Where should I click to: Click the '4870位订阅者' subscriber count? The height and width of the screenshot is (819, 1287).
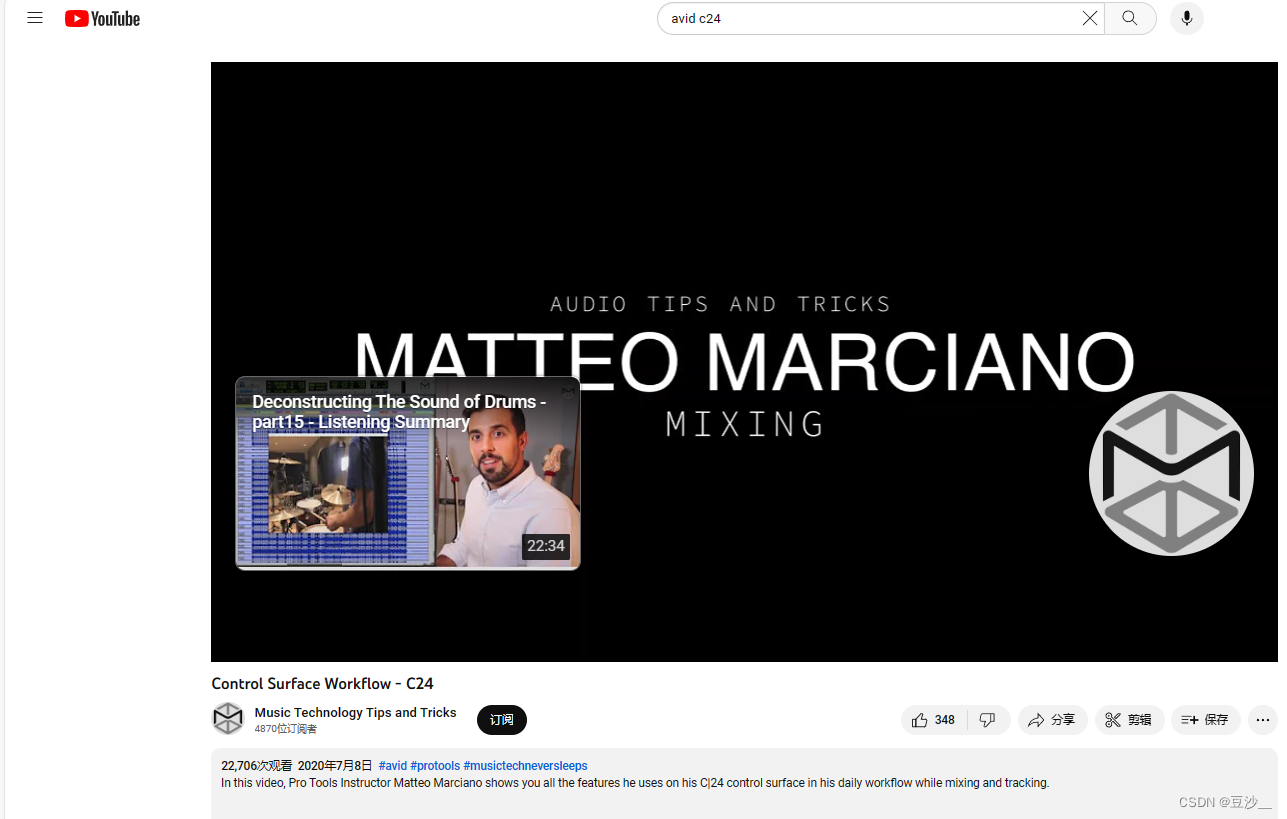285,729
